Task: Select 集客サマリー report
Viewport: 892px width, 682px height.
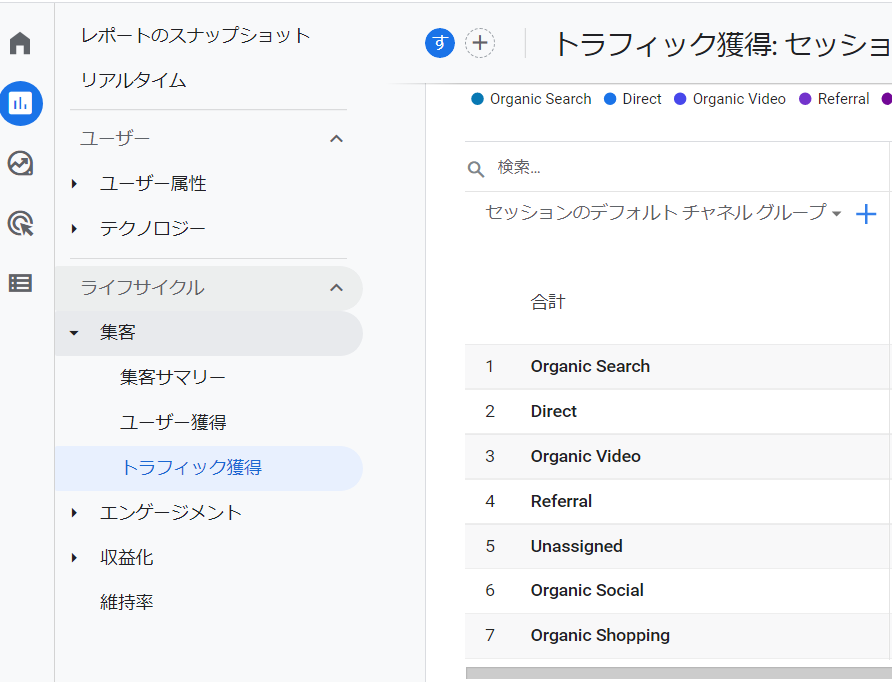Action: pos(173,377)
